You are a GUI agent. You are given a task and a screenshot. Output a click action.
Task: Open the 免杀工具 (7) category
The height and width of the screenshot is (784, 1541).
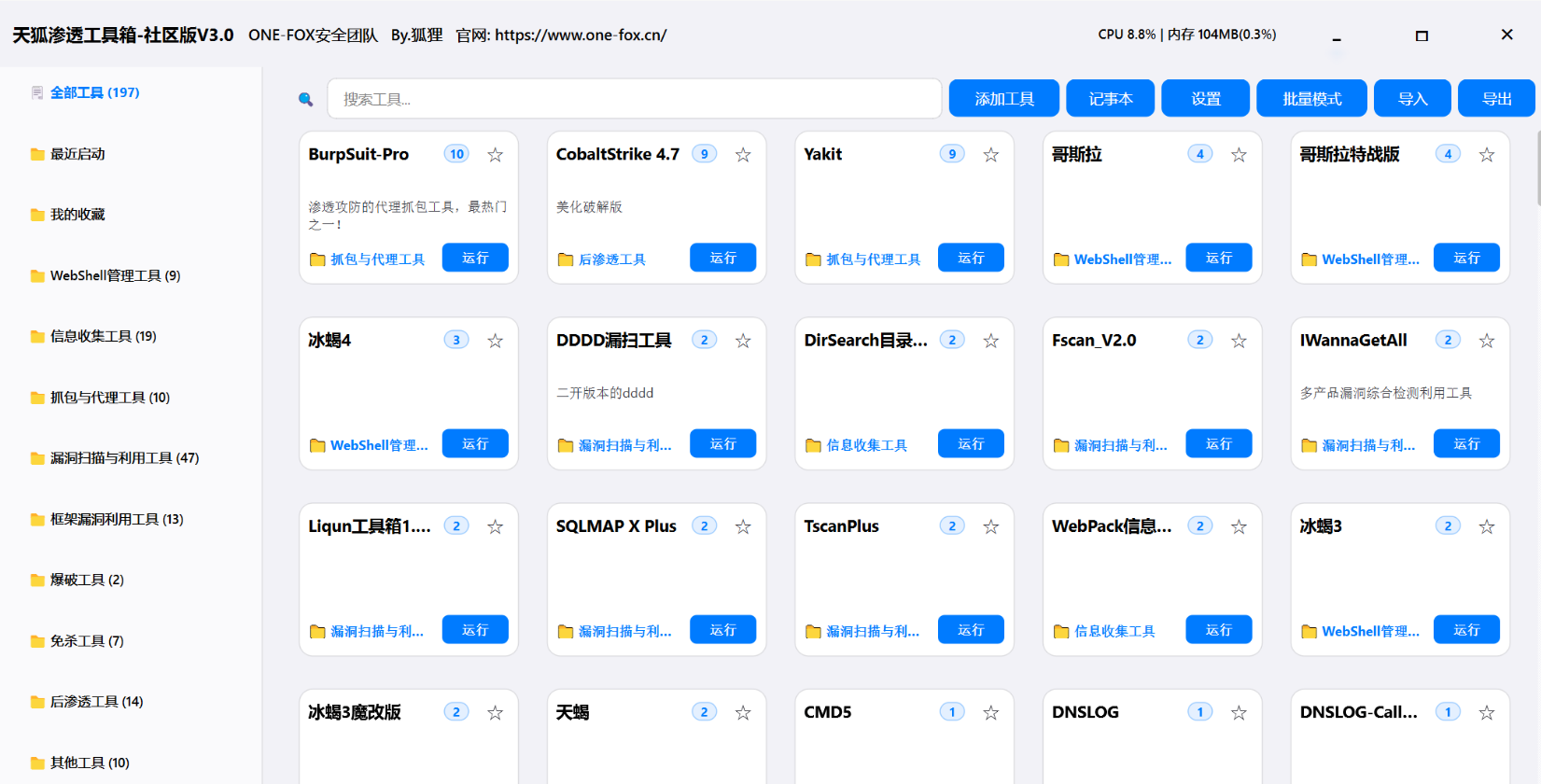(x=87, y=641)
